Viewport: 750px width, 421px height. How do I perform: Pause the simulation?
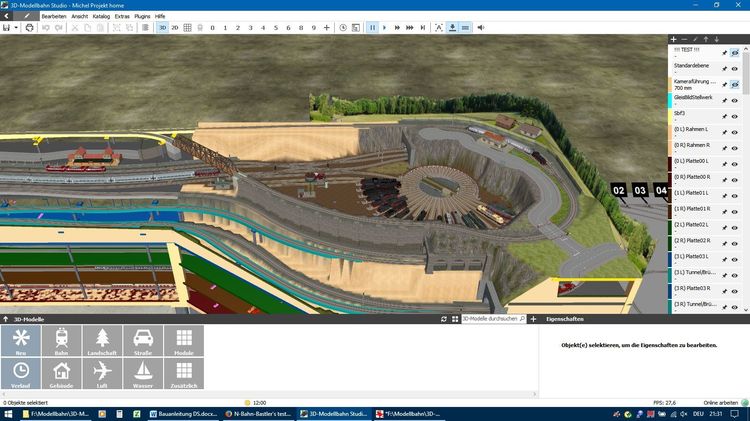pyautogui.click(x=372, y=28)
